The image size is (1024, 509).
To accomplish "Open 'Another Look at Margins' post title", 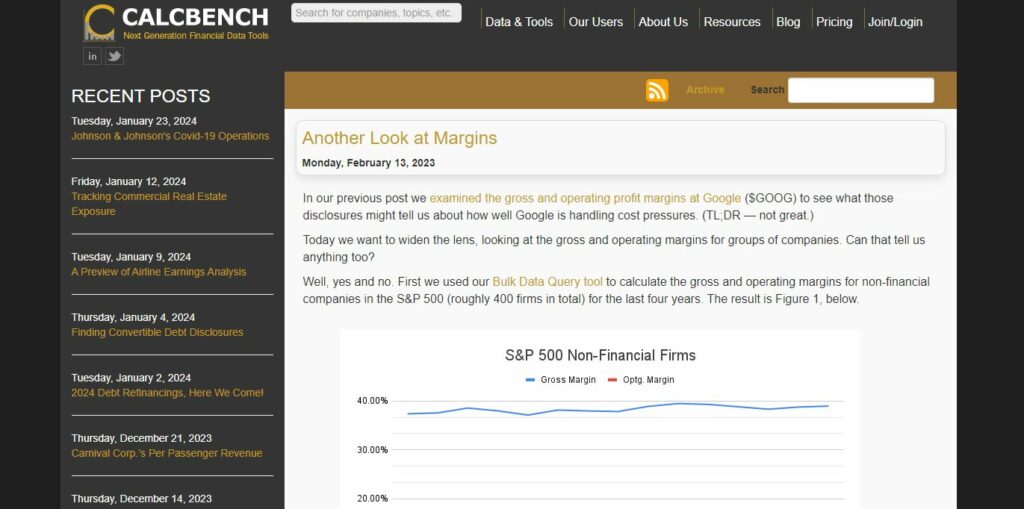I will pos(399,138).
